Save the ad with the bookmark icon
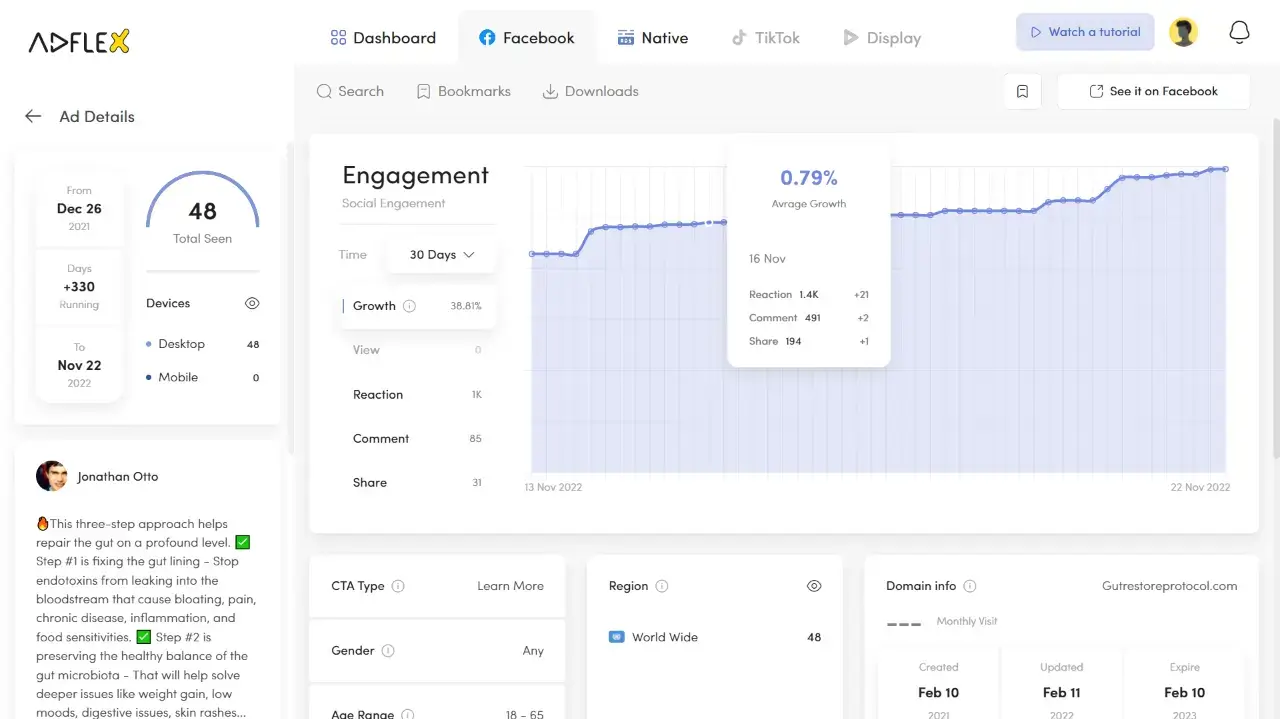1280x719 pixels. tap(1022, 90)
